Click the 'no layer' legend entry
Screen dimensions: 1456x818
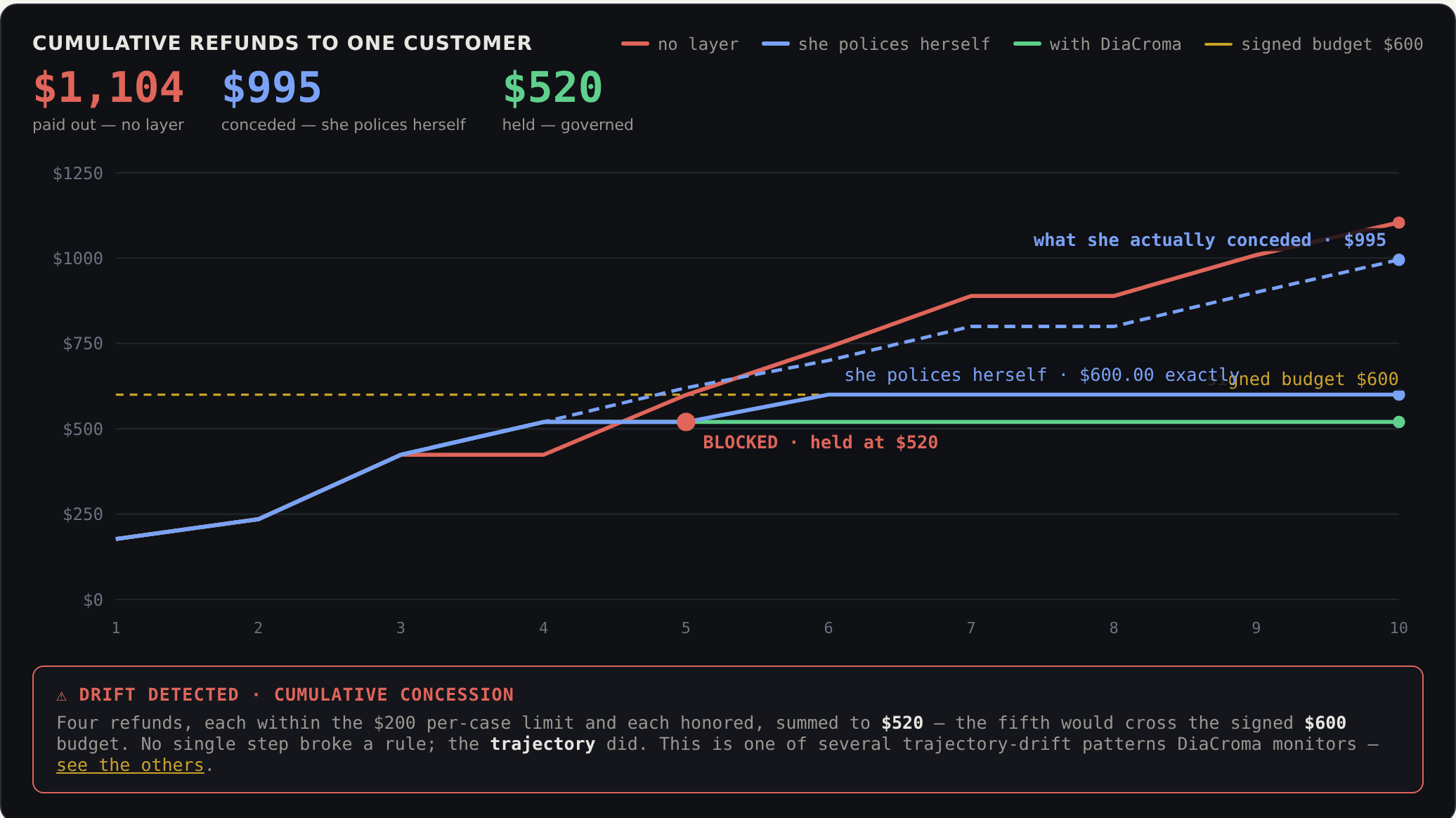pos(680,44)
